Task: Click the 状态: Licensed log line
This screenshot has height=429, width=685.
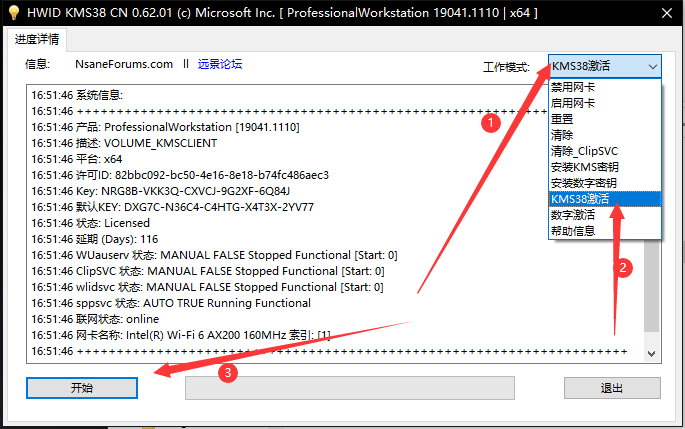Action: coord(90,223)
